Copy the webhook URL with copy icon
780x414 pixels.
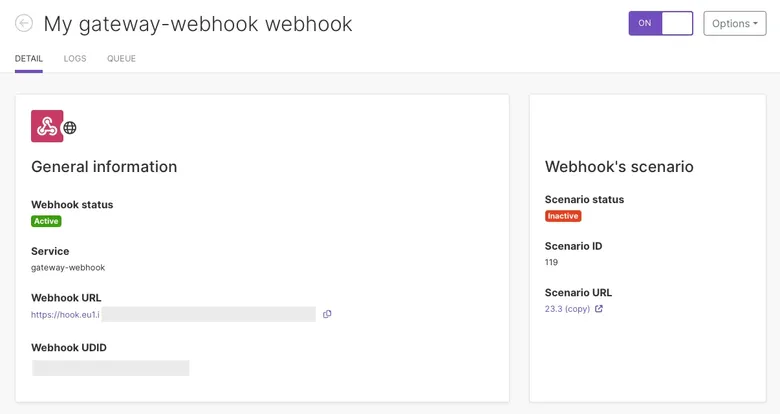pos(327,314)
